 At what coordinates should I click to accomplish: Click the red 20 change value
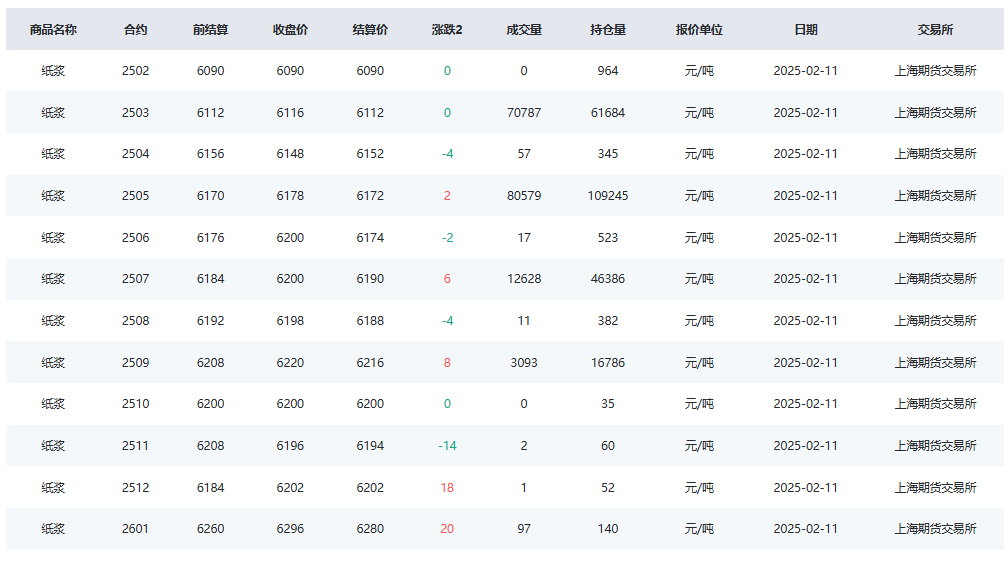coord(447,529)
